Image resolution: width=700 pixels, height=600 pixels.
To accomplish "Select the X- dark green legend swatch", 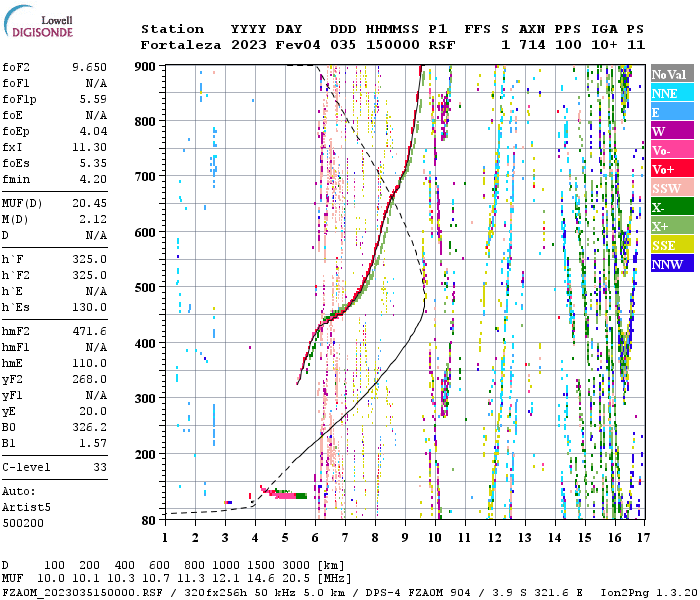I will 672,207.
